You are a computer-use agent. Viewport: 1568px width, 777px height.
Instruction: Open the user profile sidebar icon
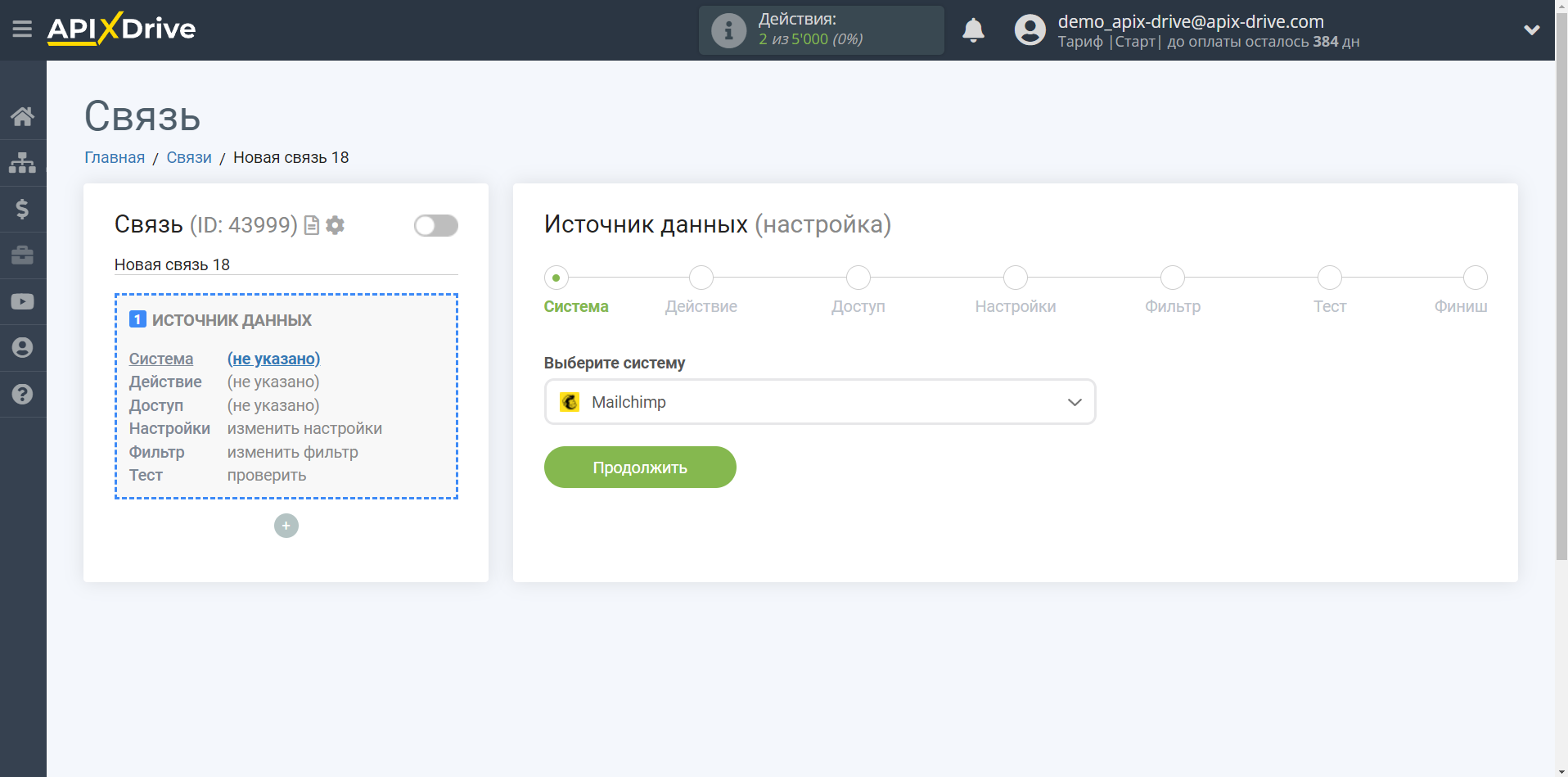(22, 348)
